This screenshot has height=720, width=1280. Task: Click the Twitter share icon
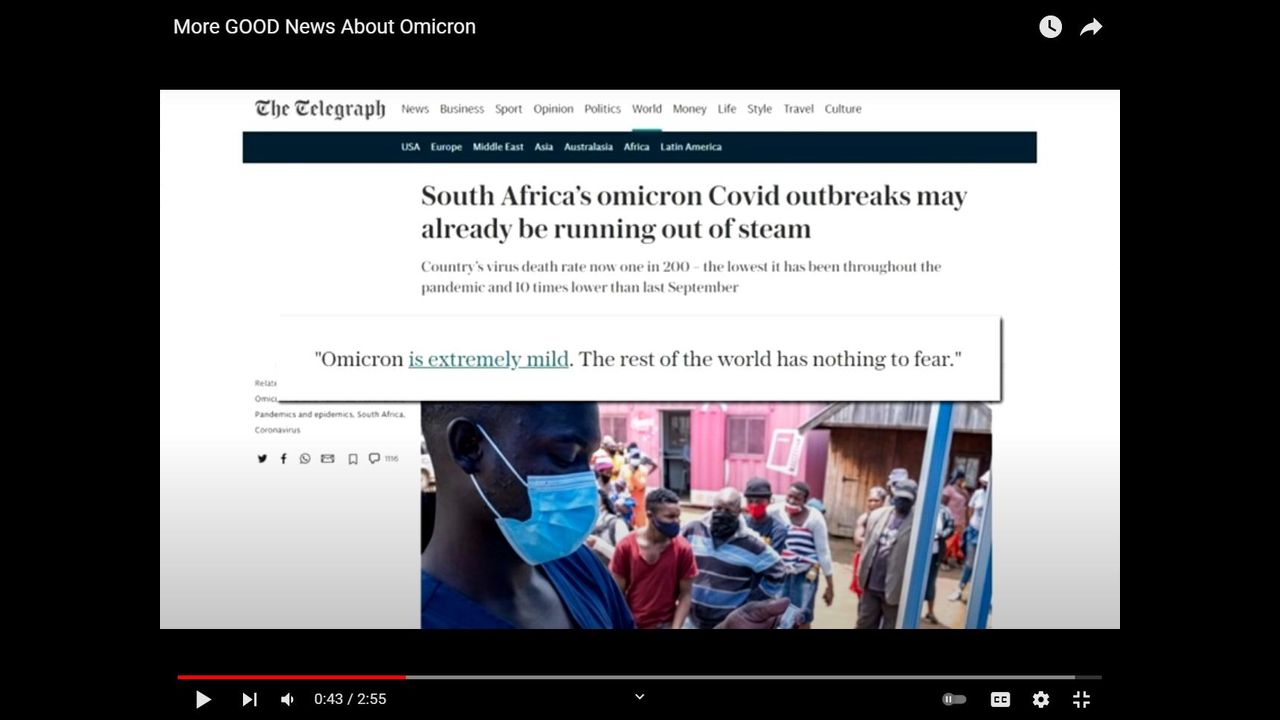pos(262,459)
